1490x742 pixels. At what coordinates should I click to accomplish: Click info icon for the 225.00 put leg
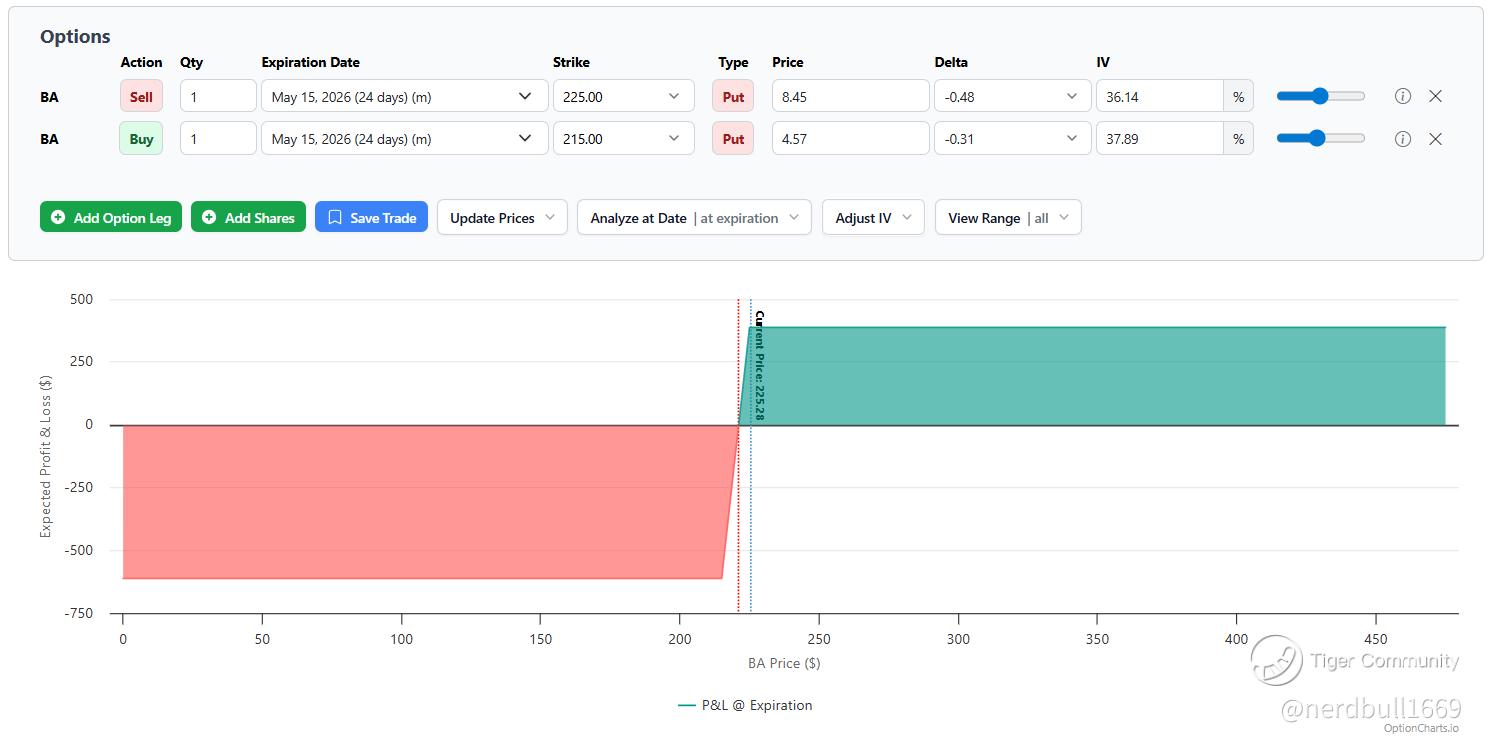[1402, 97]
